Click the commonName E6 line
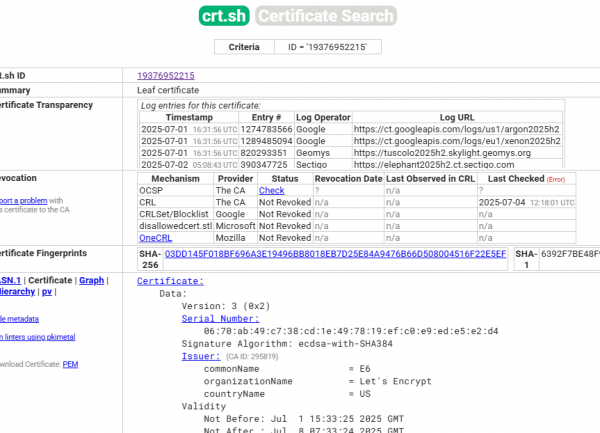This screenshot has height=433, width=600. pos(287,369)
